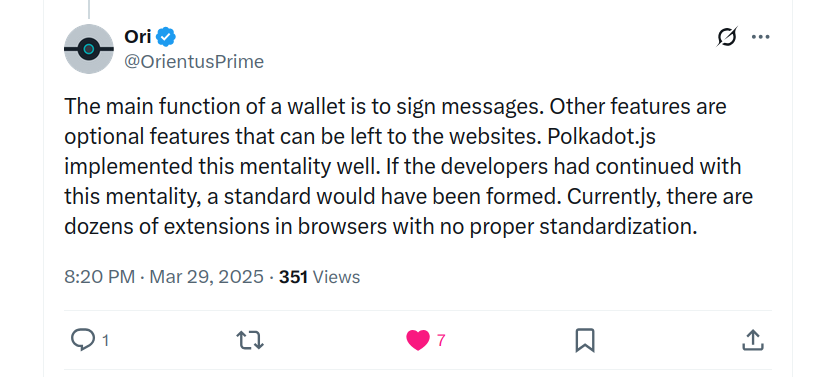The image size is (828, 377).
Task: Click the word Polkadot.js in the post
Action: tap(601, 136)
